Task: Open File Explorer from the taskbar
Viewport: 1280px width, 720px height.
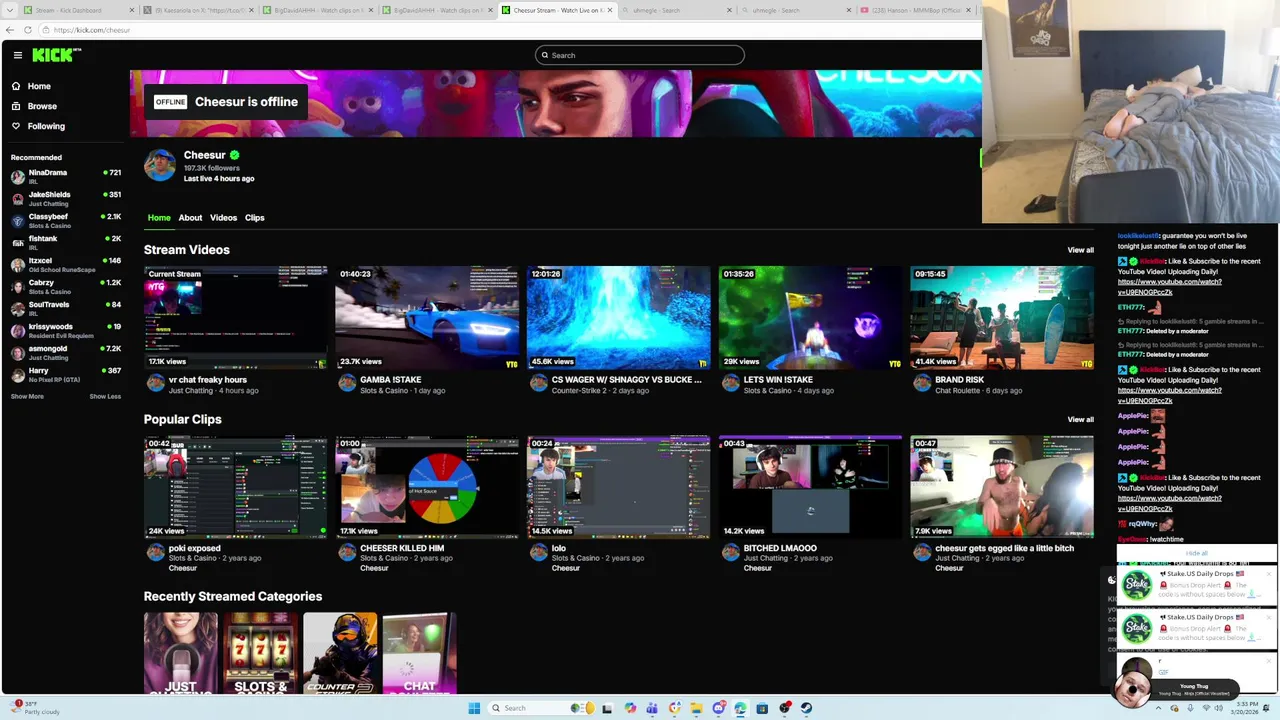Action: point(696,708)
